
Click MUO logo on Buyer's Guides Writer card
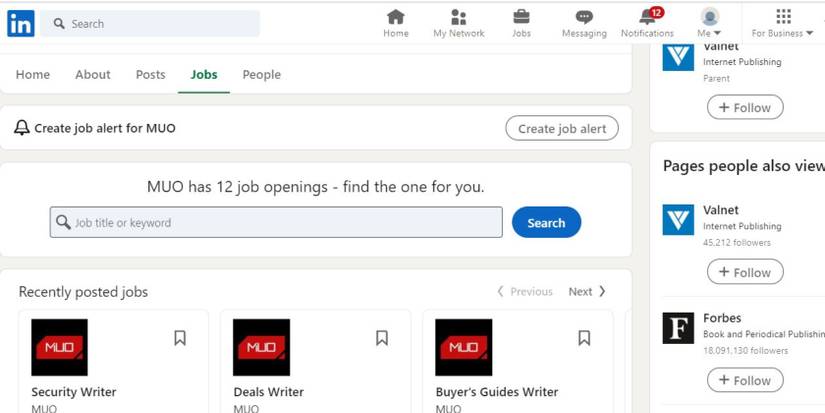tap(464, 347)
